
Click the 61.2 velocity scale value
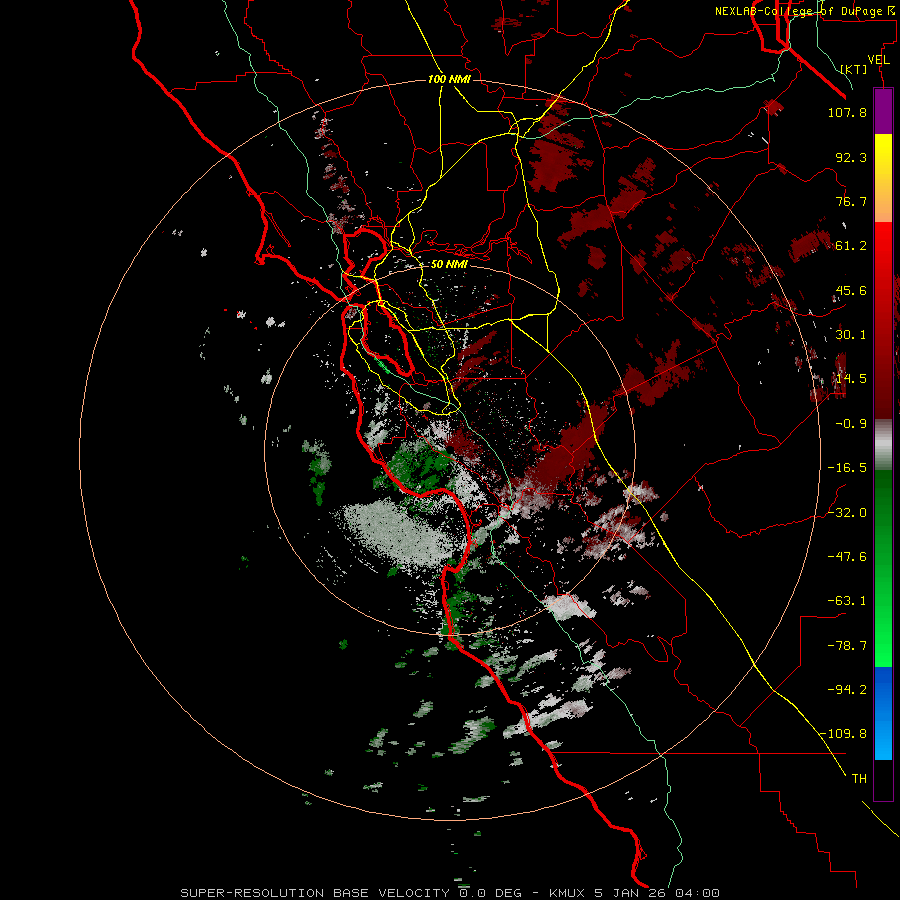pyautogui.click(x=851, y=246)
